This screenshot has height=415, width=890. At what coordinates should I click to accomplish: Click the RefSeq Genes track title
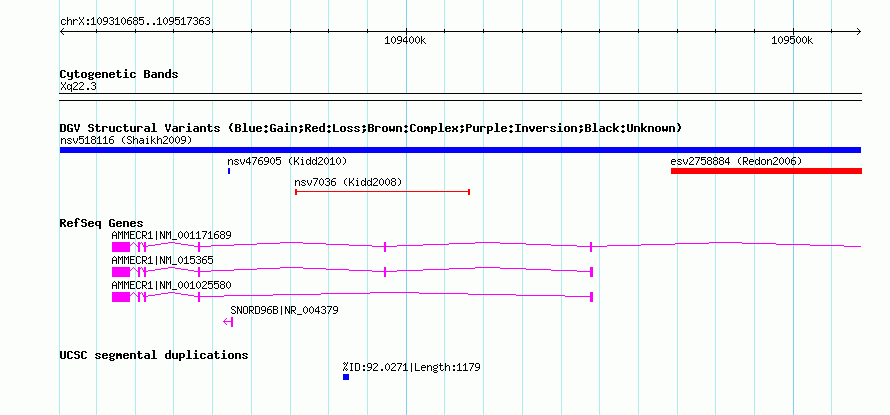coord(102,223)
